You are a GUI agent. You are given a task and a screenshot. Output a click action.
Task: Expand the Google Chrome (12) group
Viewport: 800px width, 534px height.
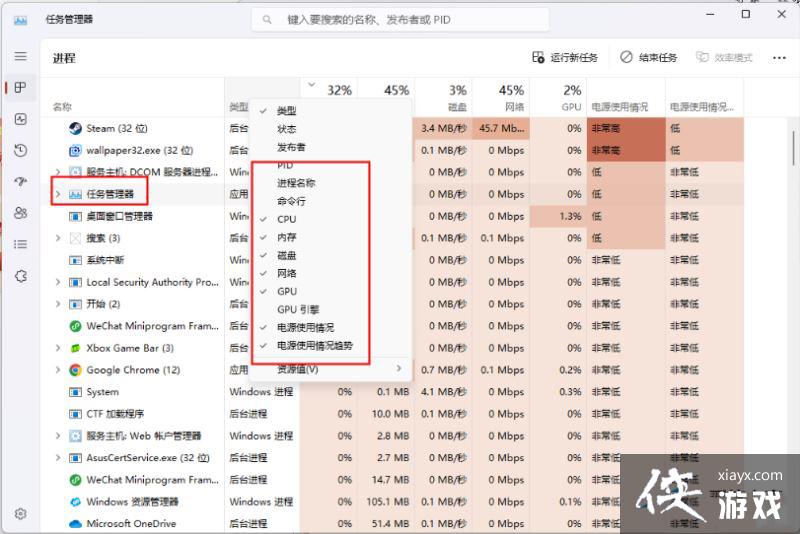[x=58, y=370]
